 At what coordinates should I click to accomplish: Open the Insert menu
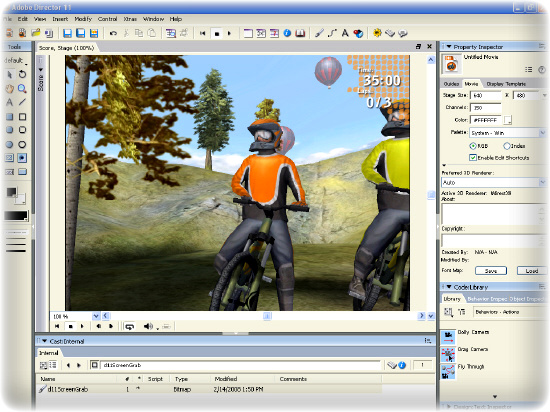click(60, 19)
